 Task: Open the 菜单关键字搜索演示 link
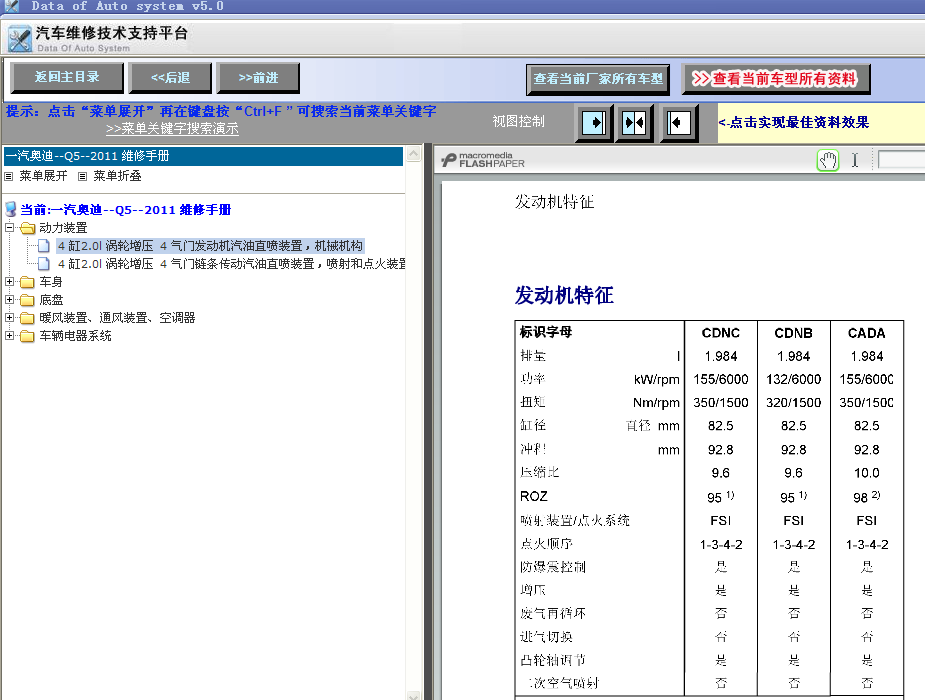coord(172,129)
